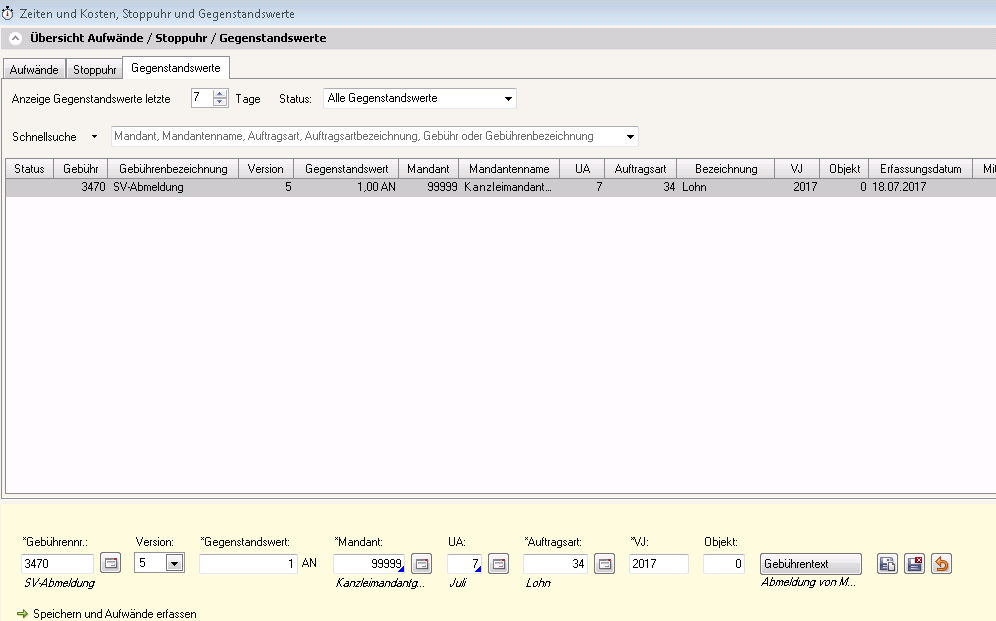Sort by the Bezeichnung column header
Screen dimensions: 996x621
pyautogui.click(x=726, y=169)
